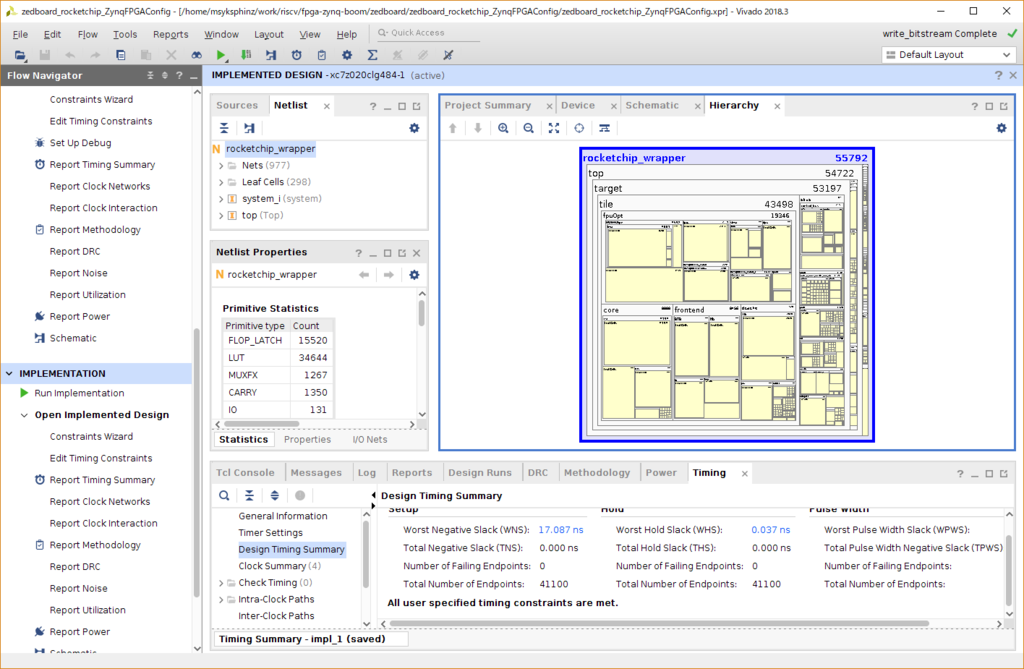Click the Quick Access search field

coord(428,33)
